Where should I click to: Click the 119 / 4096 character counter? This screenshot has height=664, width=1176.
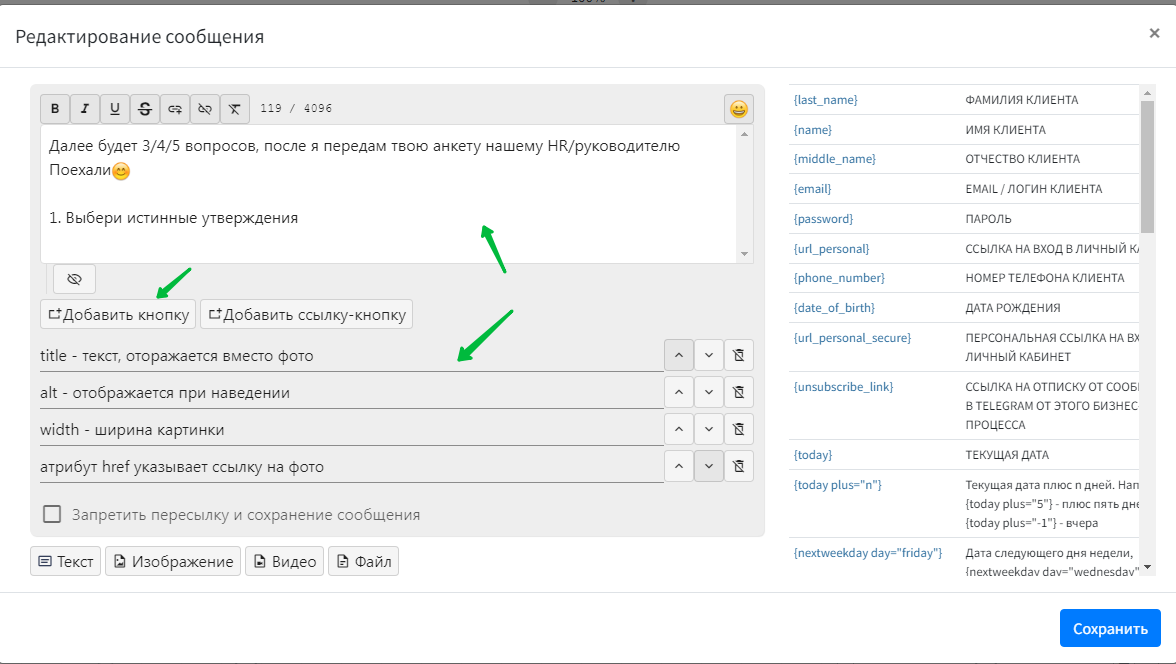click(296, 108)
